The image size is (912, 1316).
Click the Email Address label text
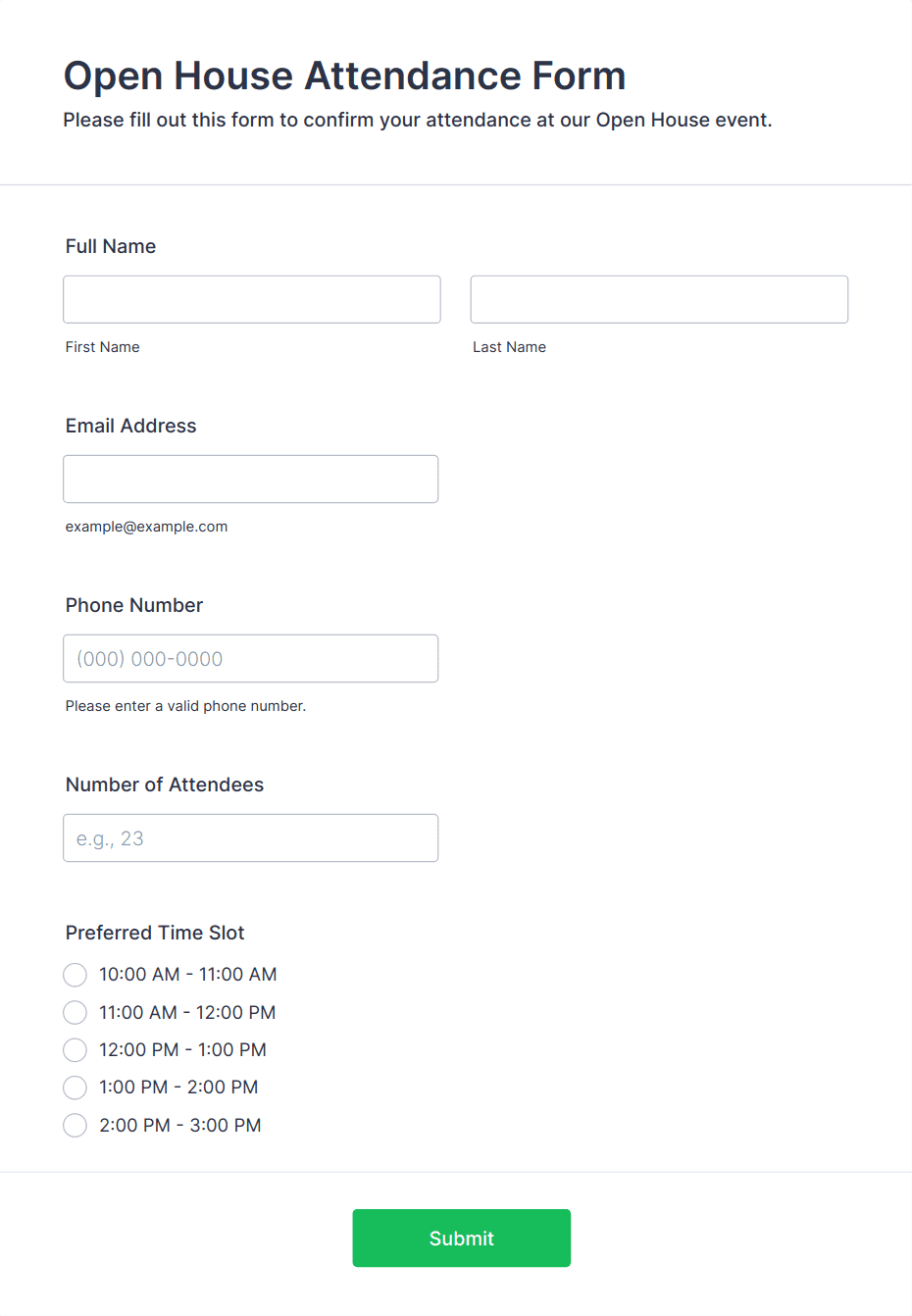click(131, 426)
